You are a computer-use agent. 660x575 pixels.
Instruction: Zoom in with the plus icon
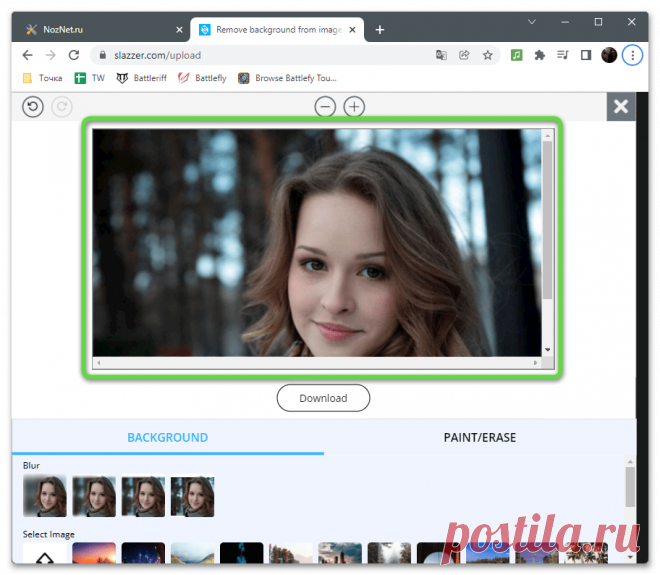[x=355, y=106]
